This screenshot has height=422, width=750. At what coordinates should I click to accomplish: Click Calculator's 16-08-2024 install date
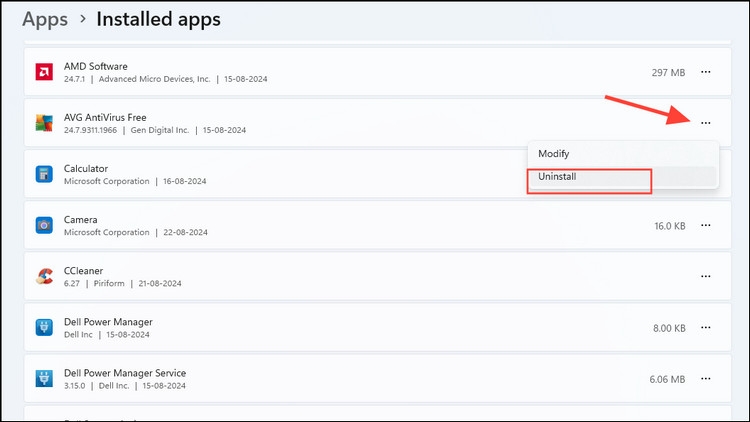(x=185, y=181)
